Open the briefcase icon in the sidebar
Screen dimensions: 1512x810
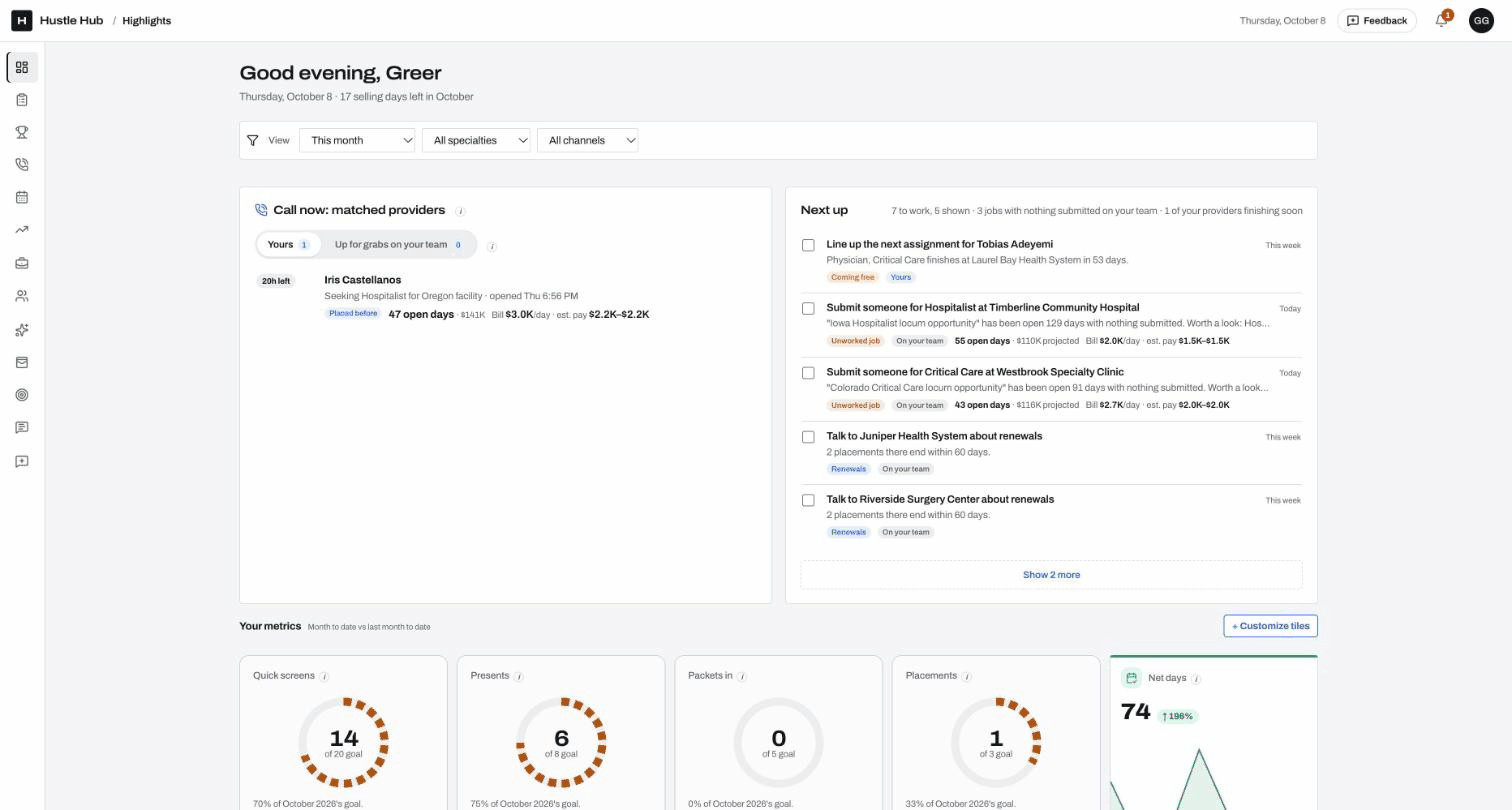click(22, 263)
